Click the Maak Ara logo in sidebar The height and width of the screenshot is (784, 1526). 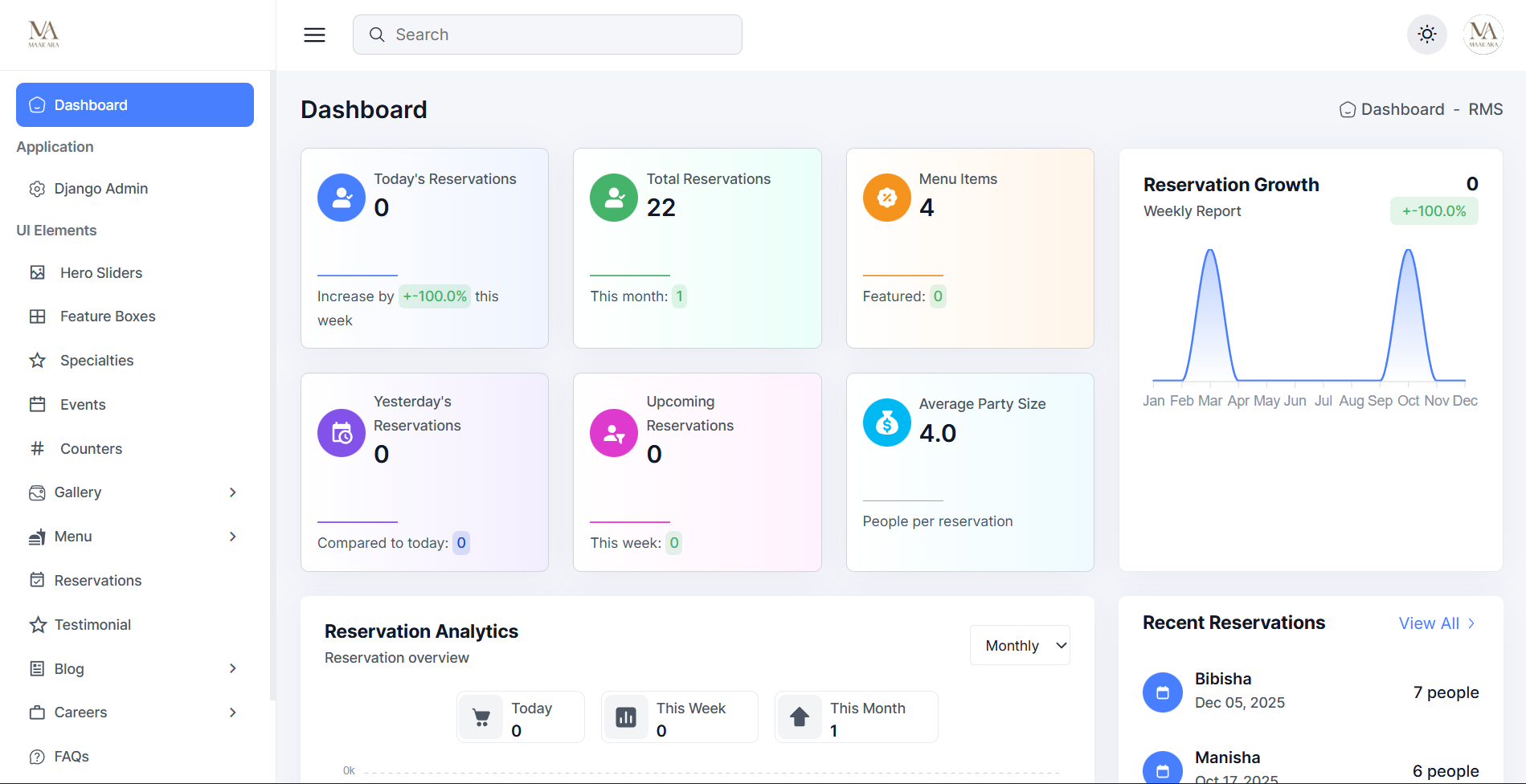43,34
